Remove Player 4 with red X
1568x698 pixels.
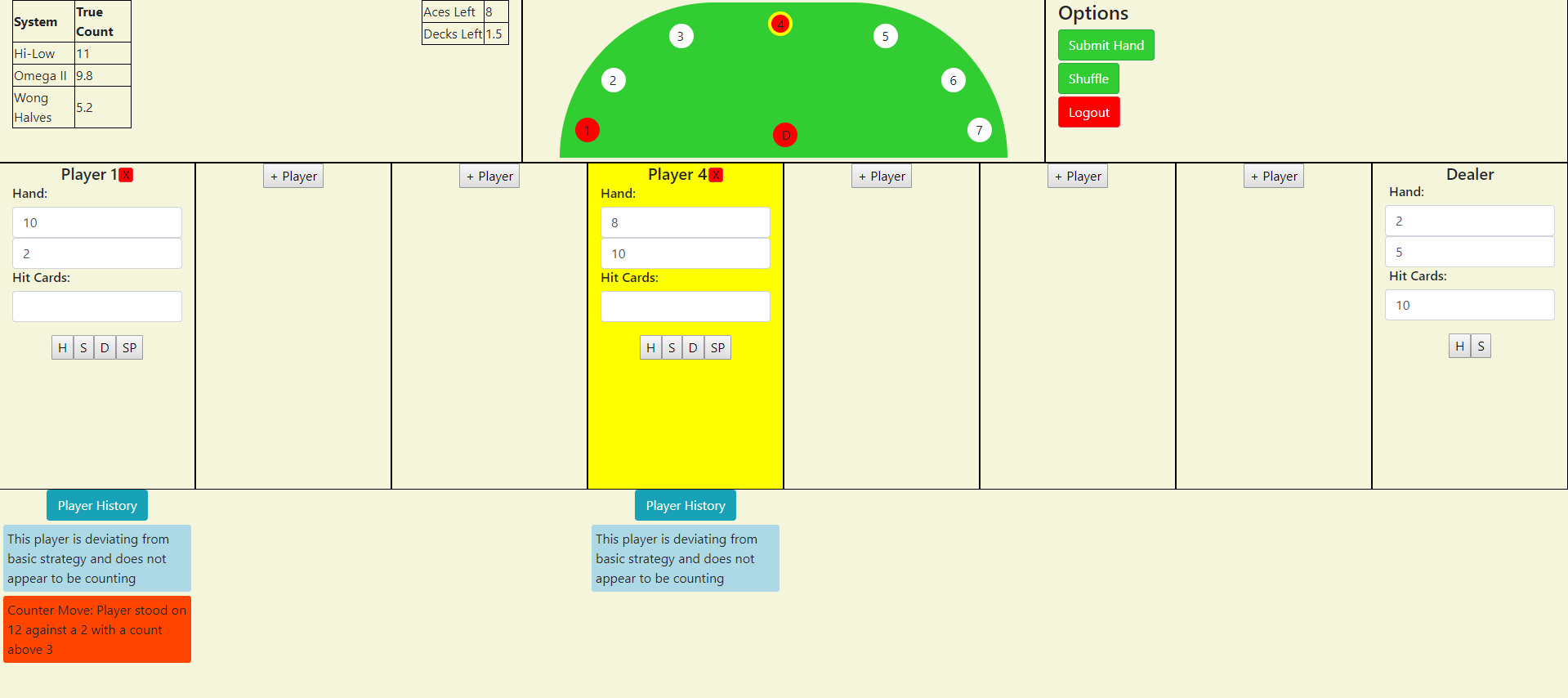click(x=716, y=176)
